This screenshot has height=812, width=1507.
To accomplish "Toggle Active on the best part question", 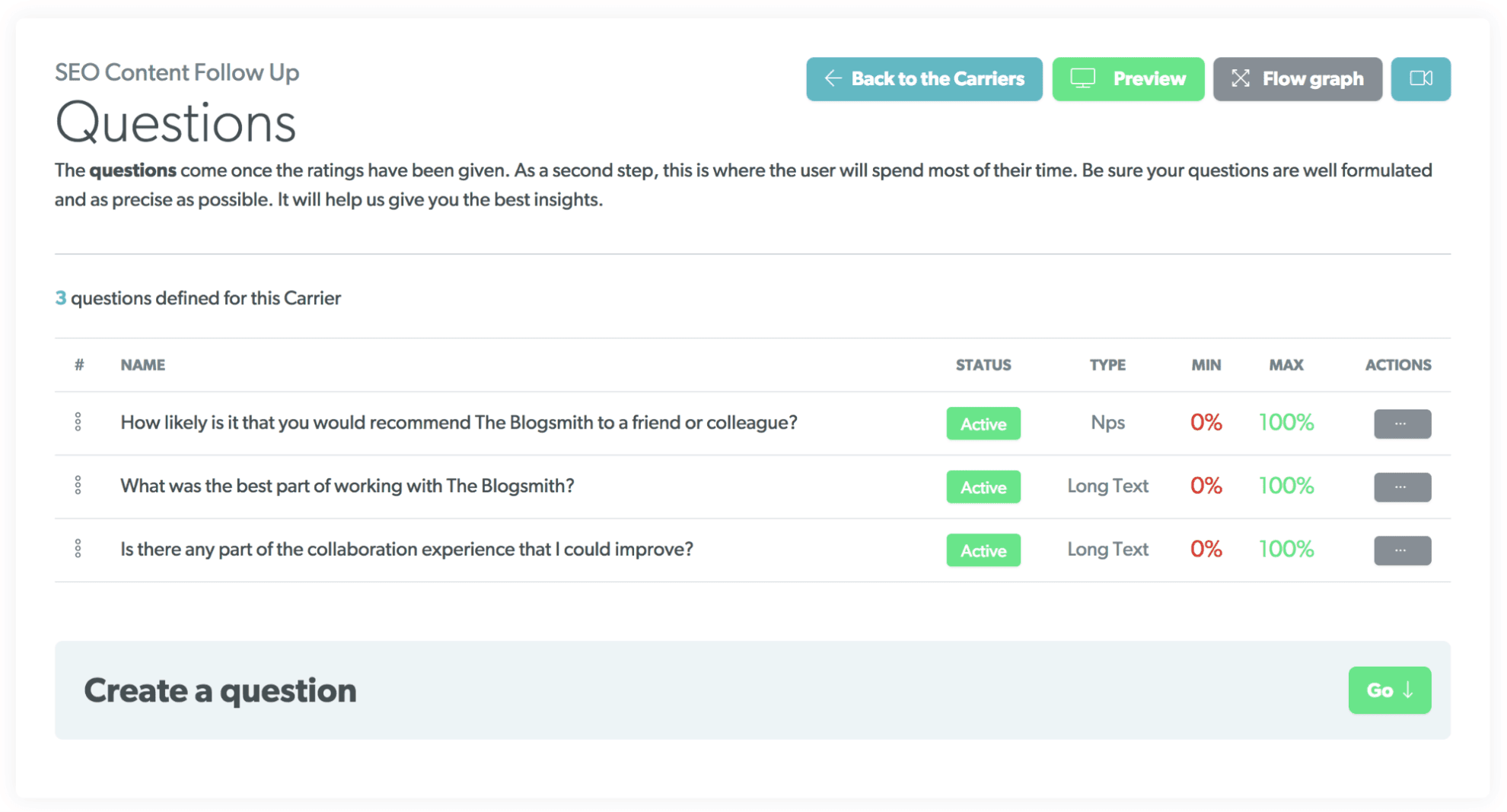I will [x=983, y=486].
